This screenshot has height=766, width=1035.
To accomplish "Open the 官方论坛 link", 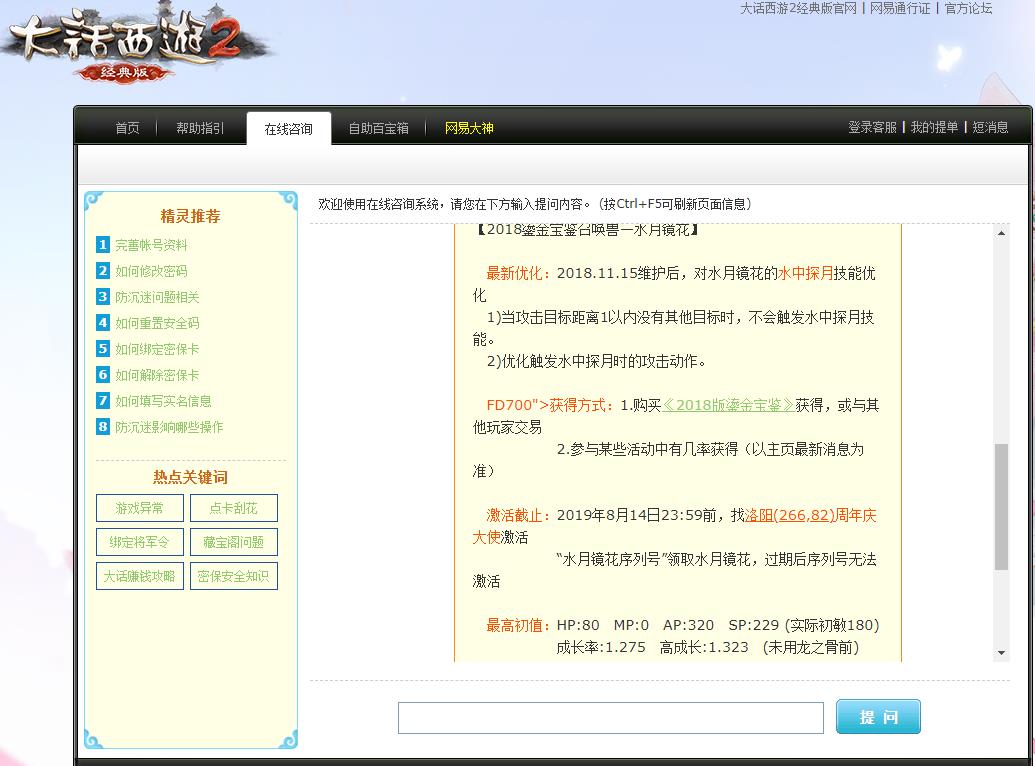I will point(968,8).
